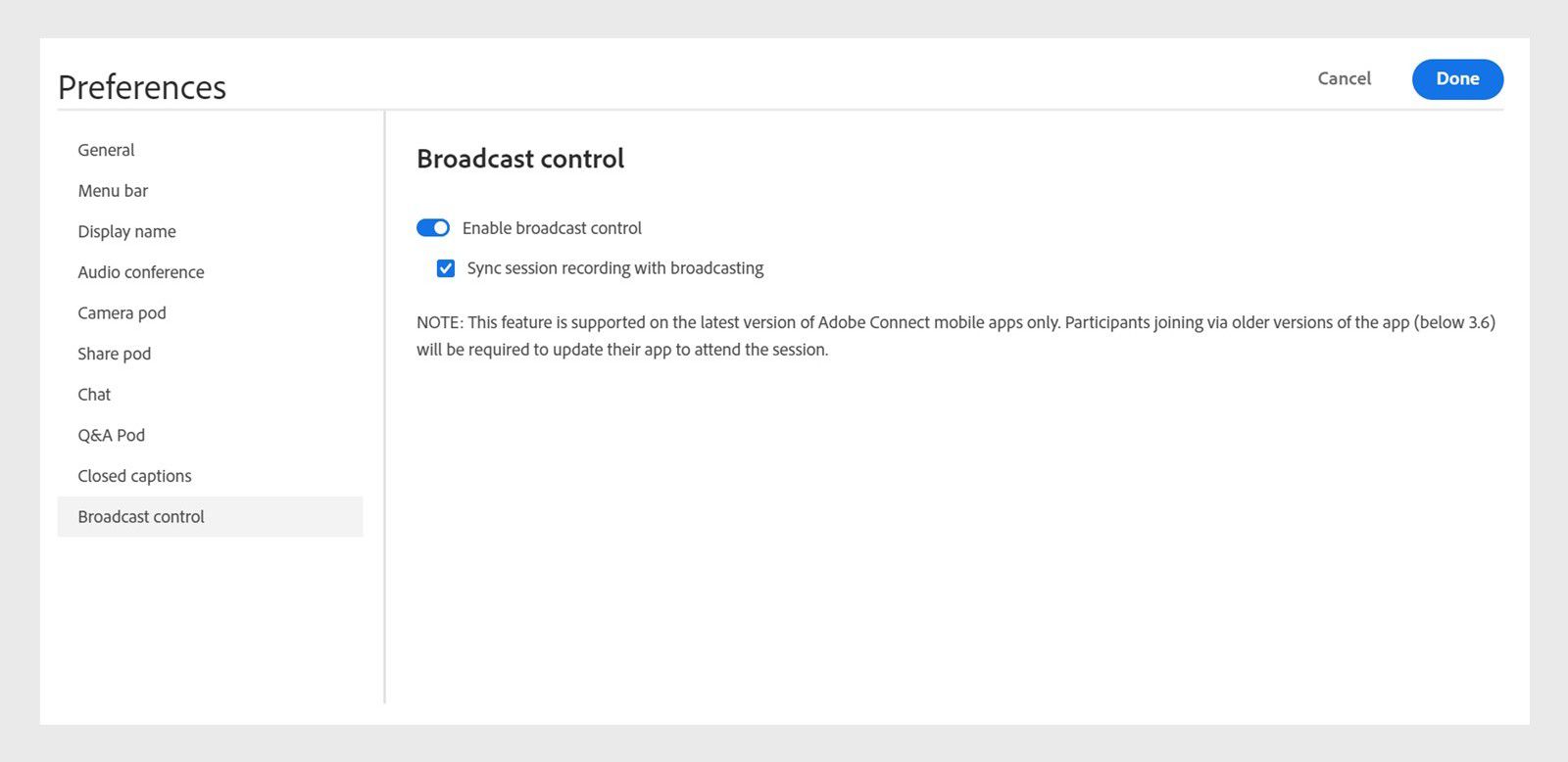Select the Share pod category
The height and width of the screenshot is (762, 1568).
(x=114, y=354)
